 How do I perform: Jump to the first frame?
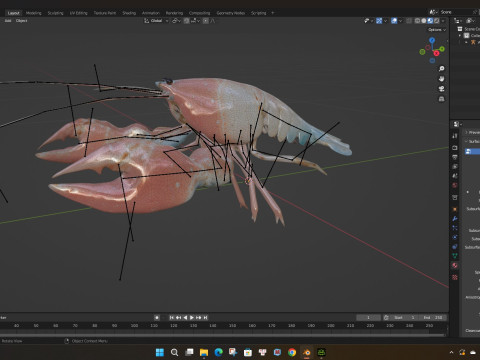(x=171, y=318)
